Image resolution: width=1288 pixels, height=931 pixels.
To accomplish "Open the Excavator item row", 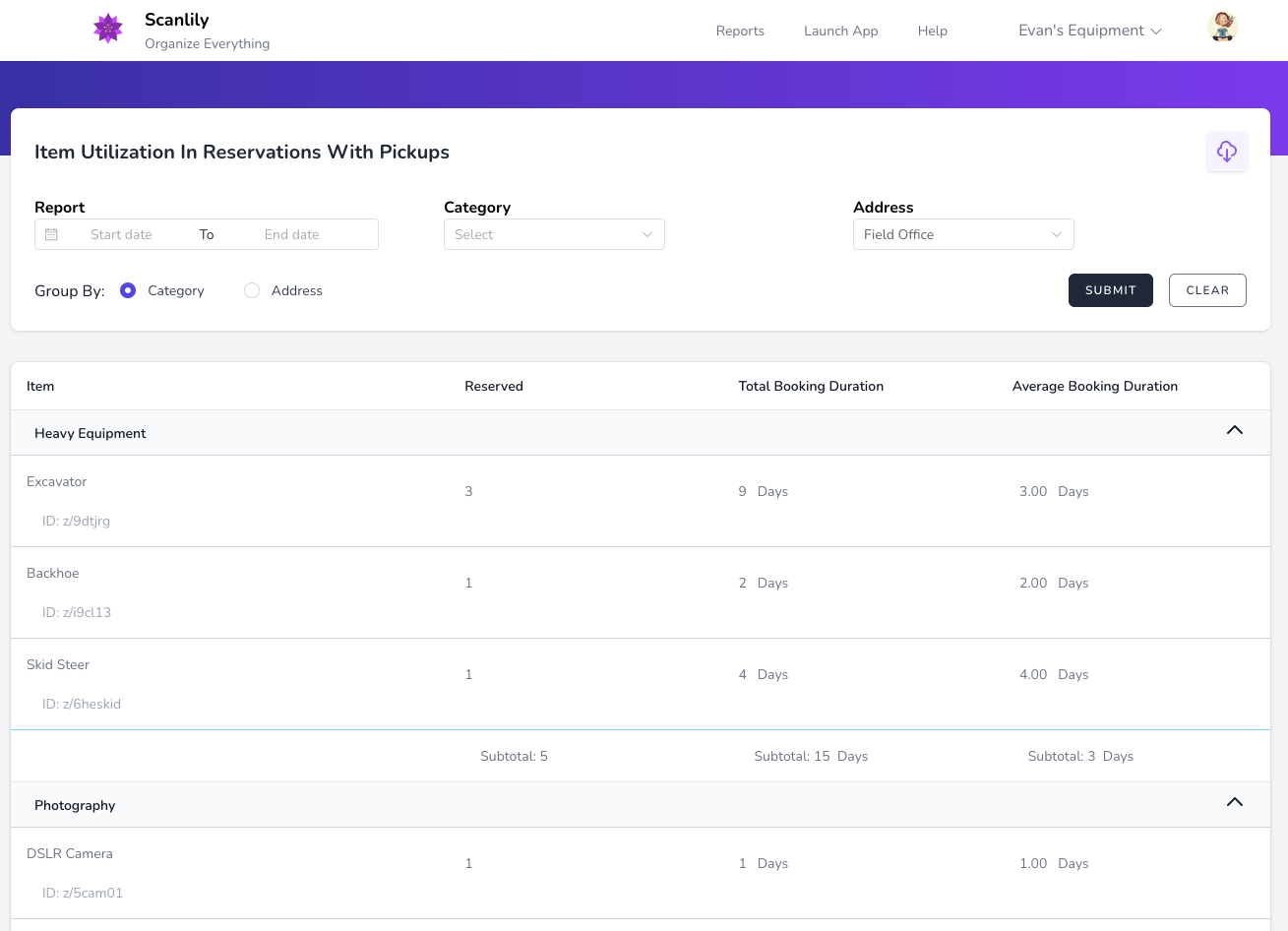I will click(57, 481).
